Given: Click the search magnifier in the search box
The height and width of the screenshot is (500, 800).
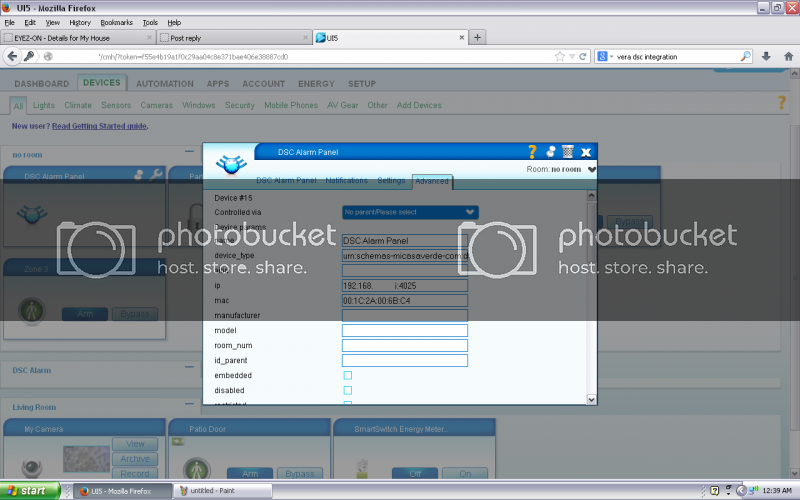Looking at the screenshot, I should coord(745,56).
